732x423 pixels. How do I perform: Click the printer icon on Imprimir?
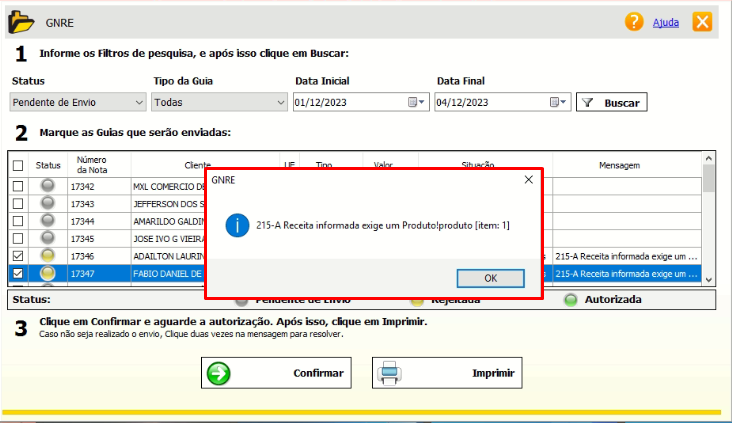[388, 374]
